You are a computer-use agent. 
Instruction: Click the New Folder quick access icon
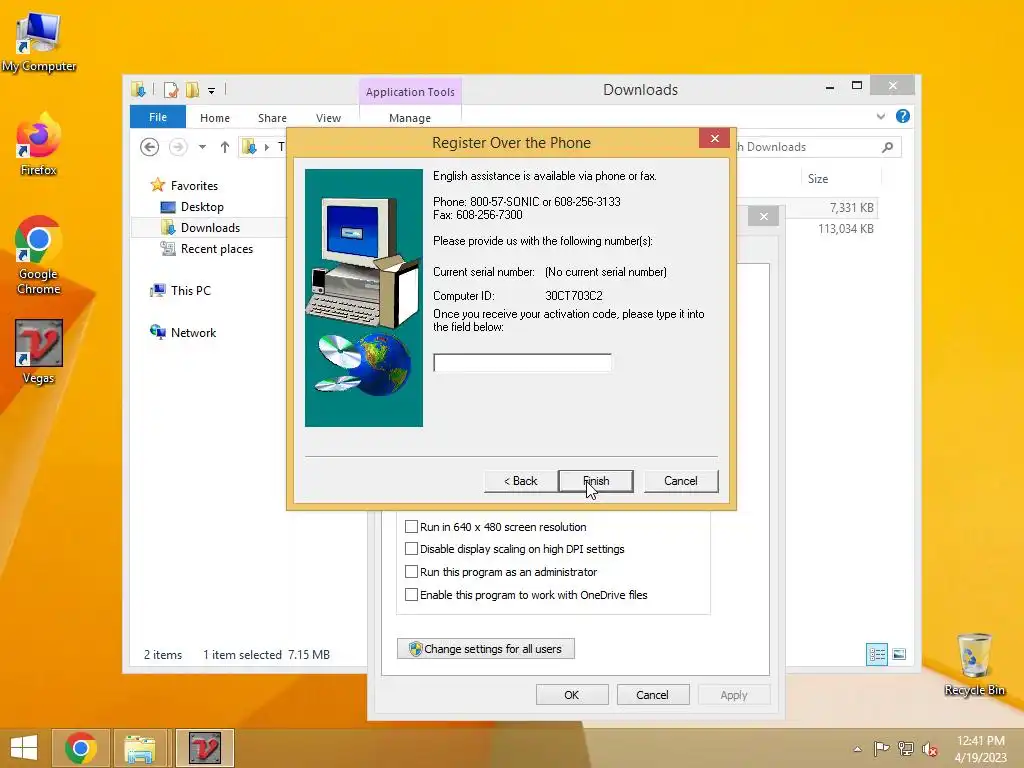pos(192,90)
